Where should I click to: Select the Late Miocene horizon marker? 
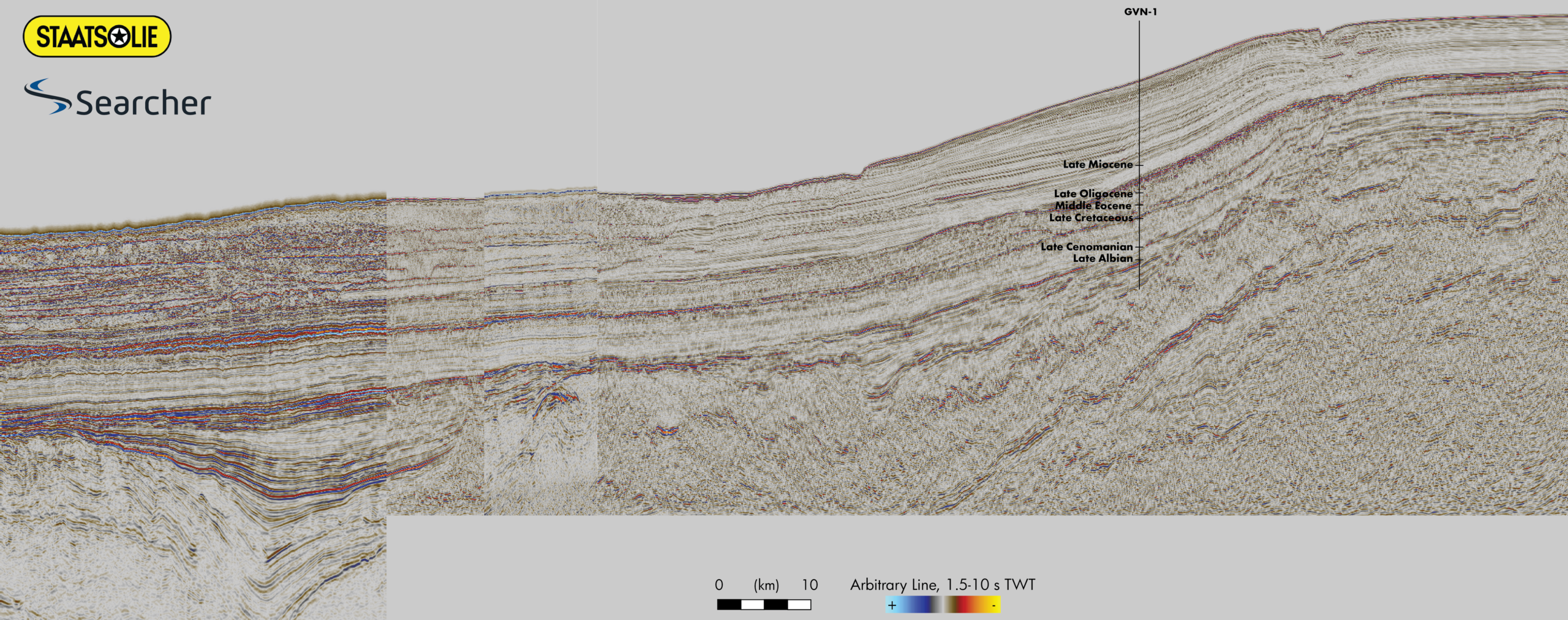pos(1098,165)
